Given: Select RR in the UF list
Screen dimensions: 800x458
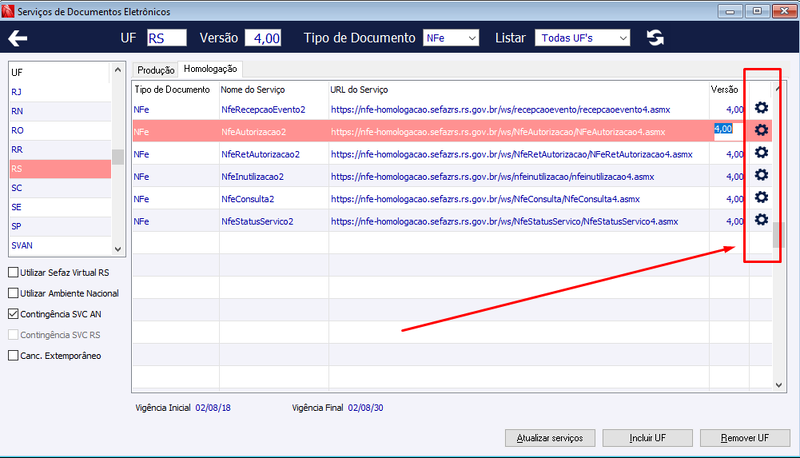Looking at the screenshot, I should [x=60, y=149].
